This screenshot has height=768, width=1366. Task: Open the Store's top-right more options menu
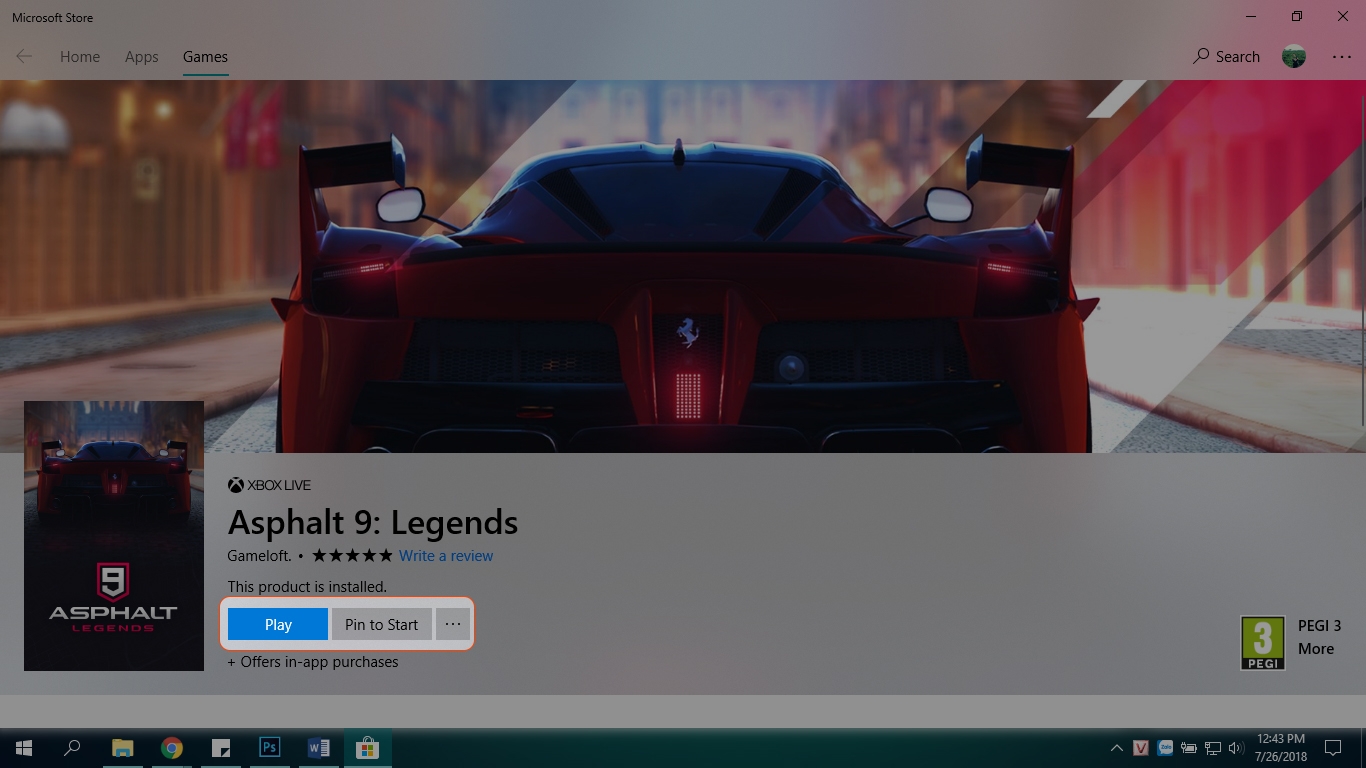tap(1342, 57)
